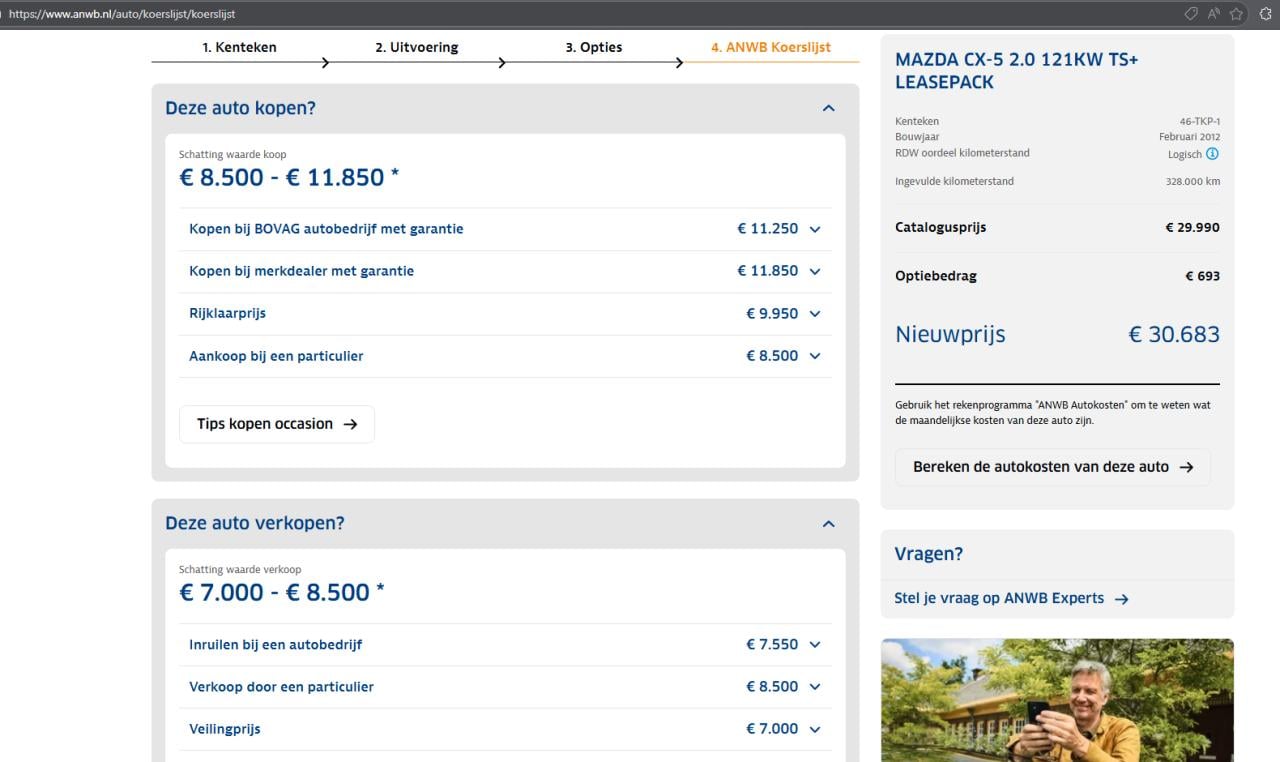Image resolution: width=1280 pixels, height=762 pixels.
Task: Expand the Veilingprijs row chevron
Action: (x=814, y=729)
